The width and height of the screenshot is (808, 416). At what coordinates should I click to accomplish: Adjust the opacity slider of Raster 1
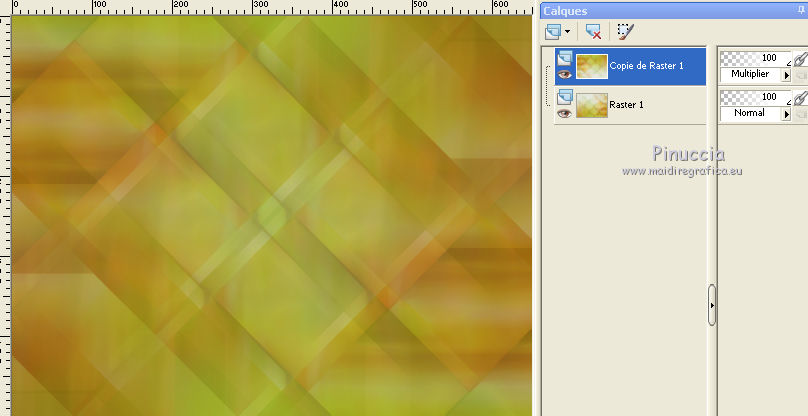click(x=755, y=97)
